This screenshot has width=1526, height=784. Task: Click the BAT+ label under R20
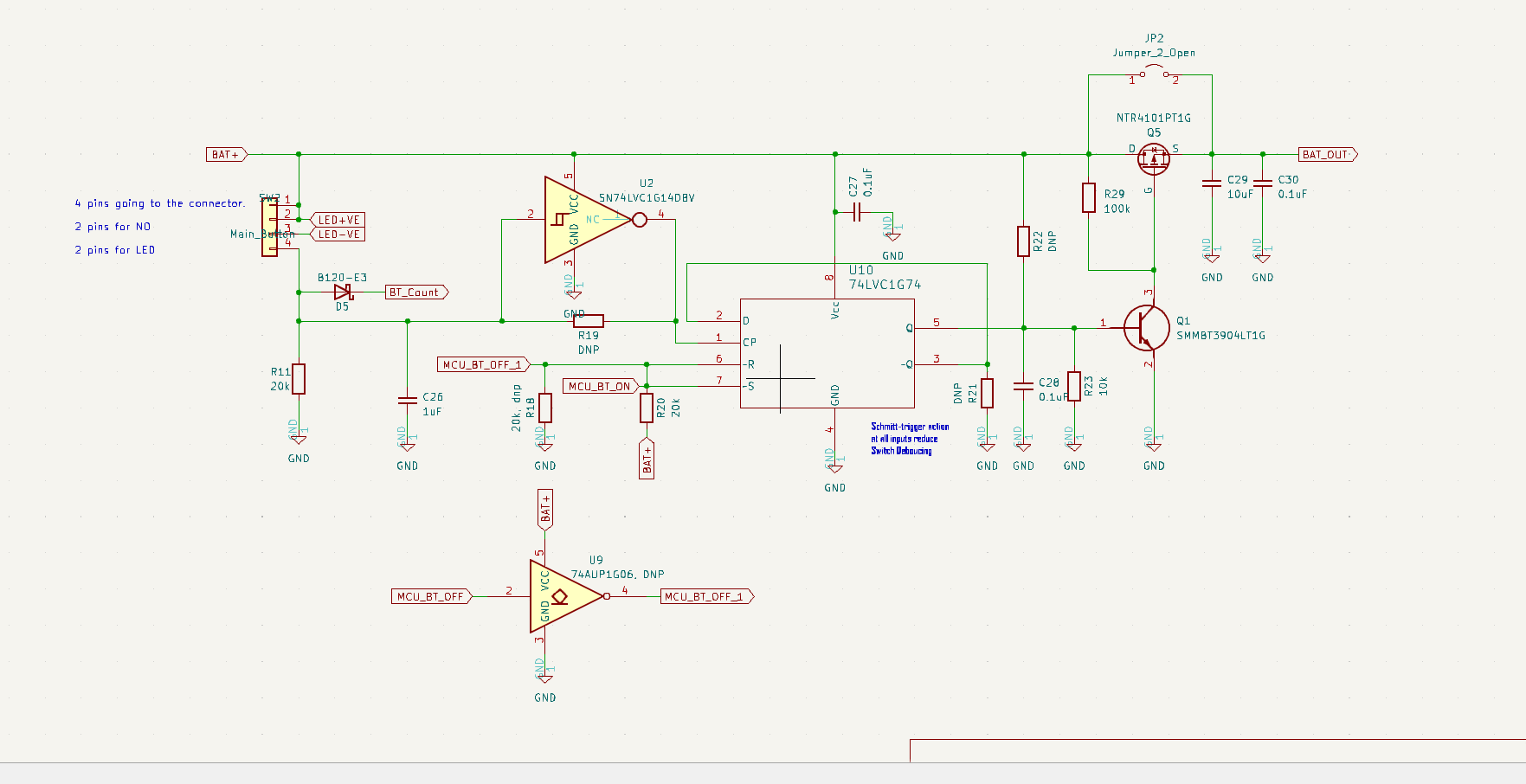pyautogui.click(x=647, y=459)
